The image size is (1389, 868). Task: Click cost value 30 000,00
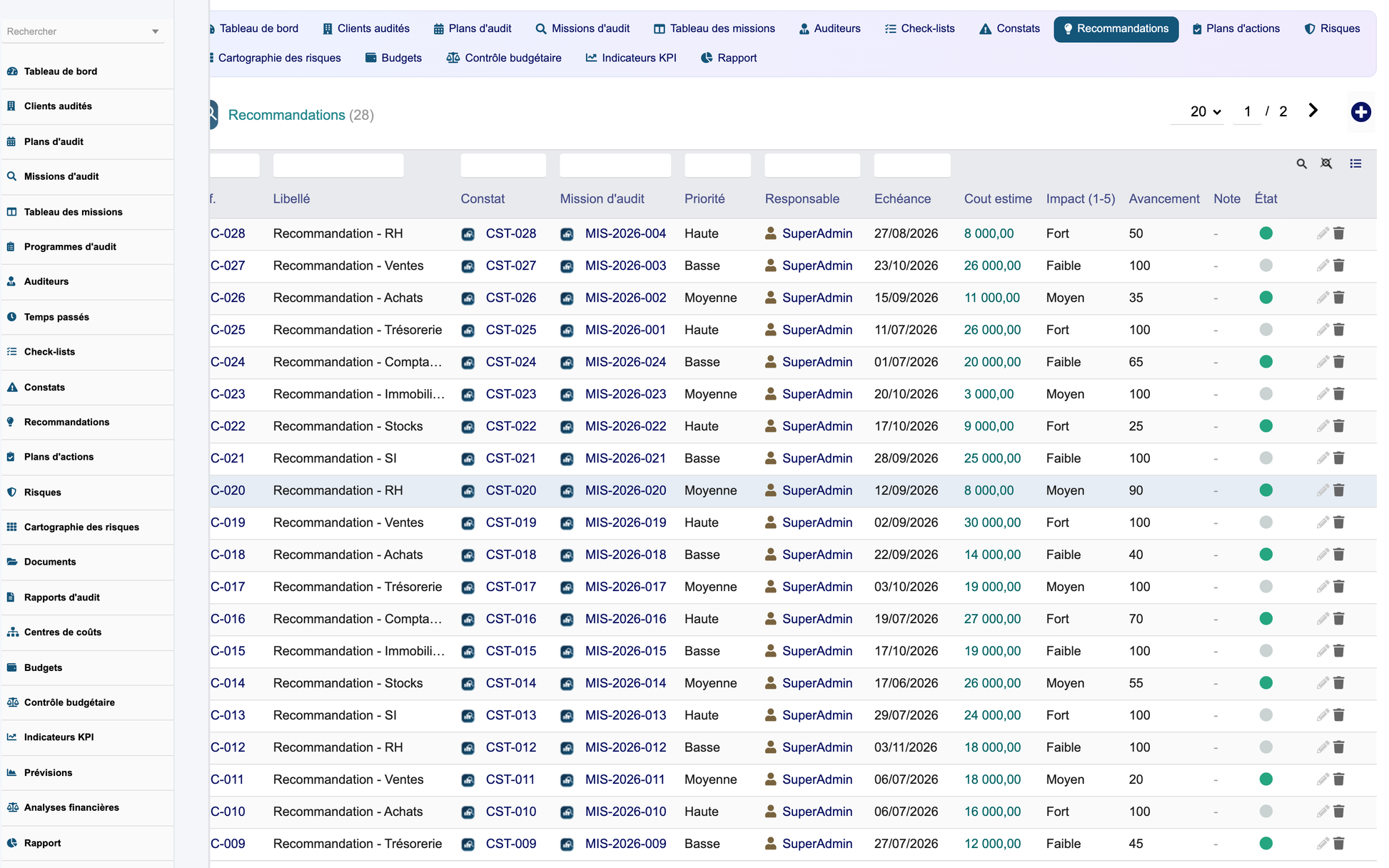[x=992, y=523]
